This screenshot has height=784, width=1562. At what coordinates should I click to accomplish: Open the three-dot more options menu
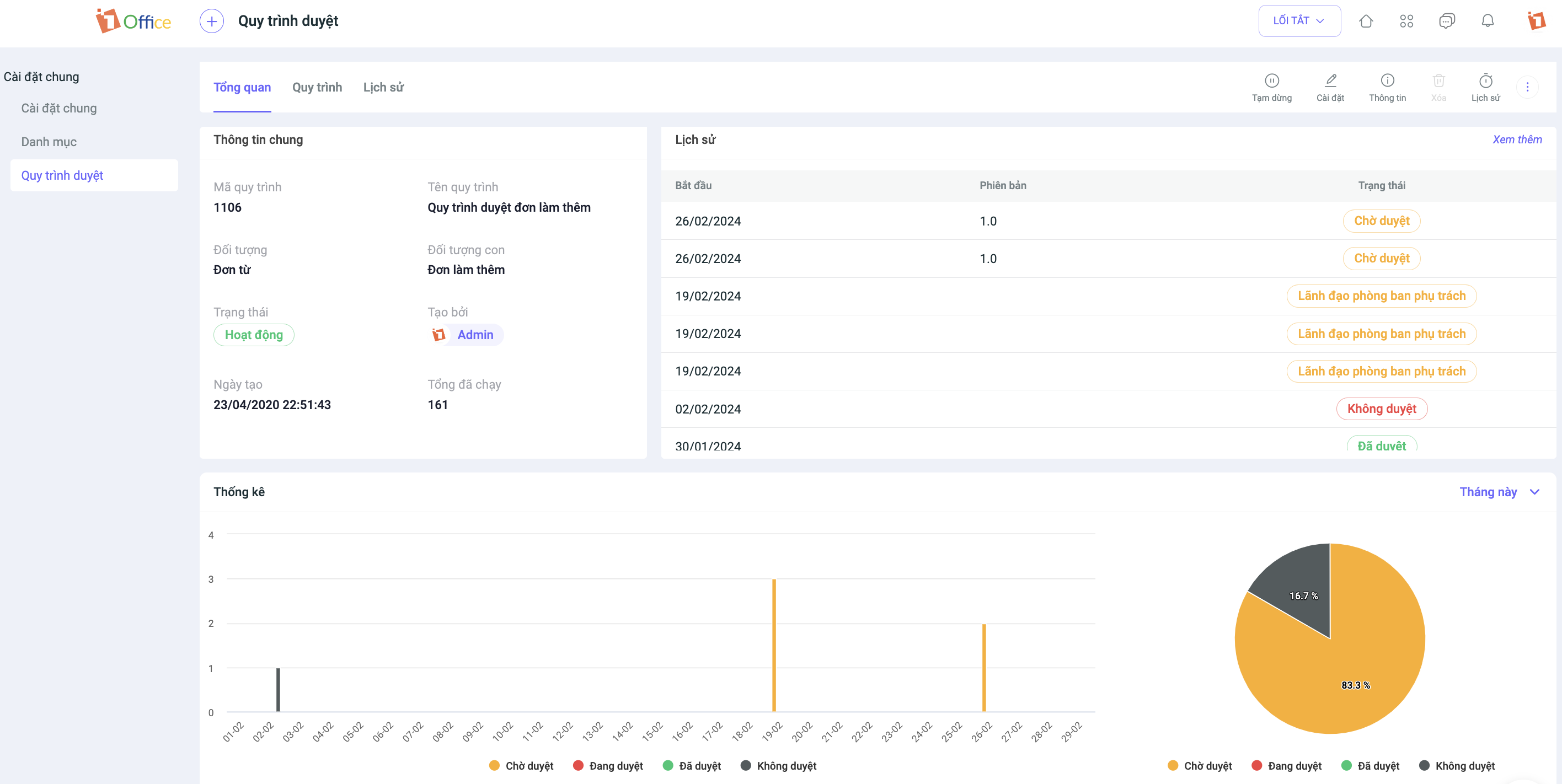point(1527,87)
